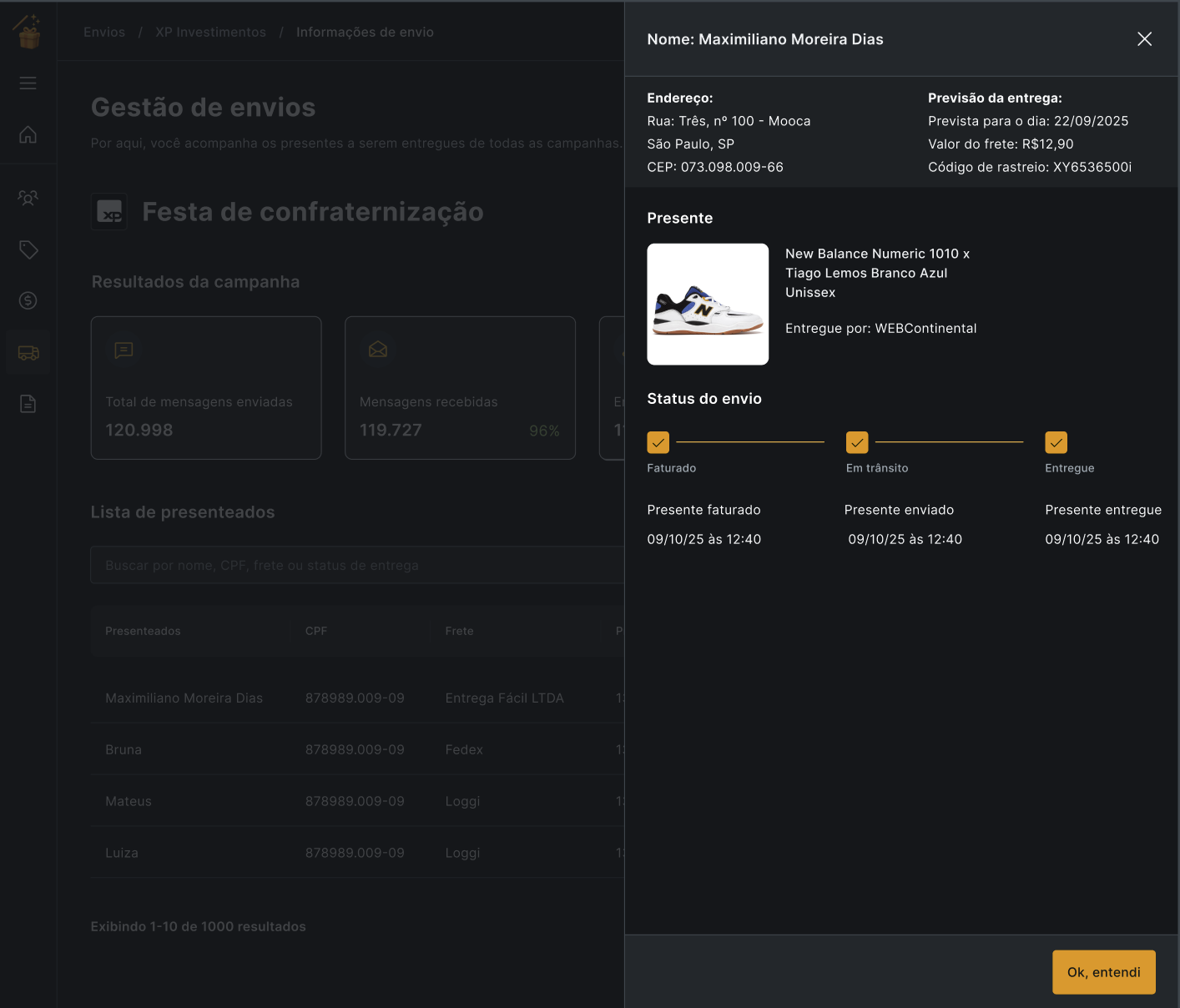Select the Luiza row name
This screenshot has height=1008, width=1180.
coord(122,853)
